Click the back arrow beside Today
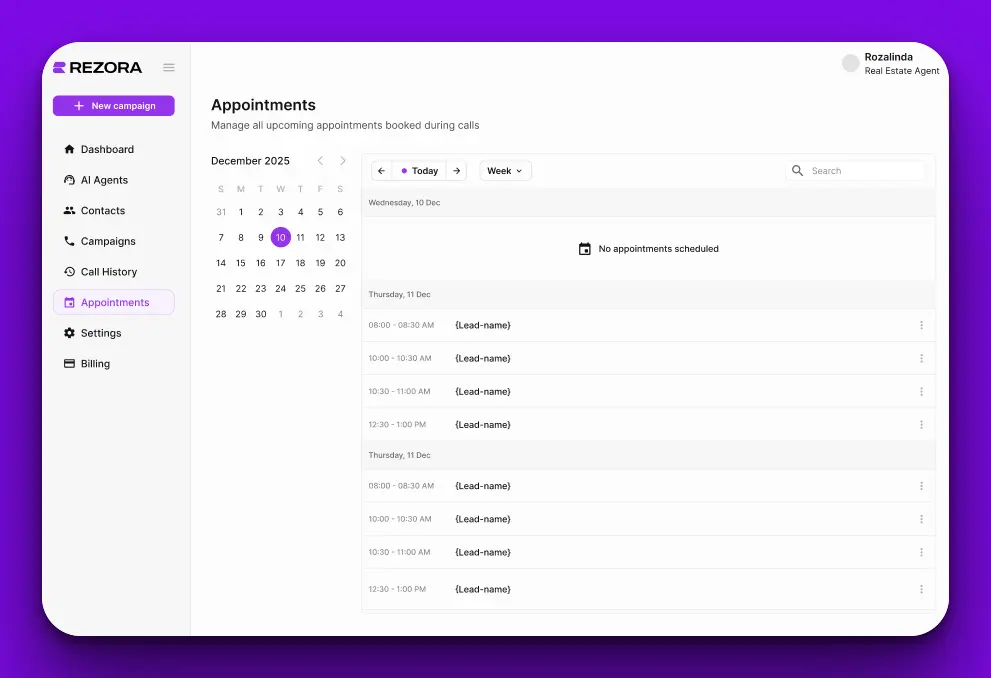991x678 pixels. point(381,171)
